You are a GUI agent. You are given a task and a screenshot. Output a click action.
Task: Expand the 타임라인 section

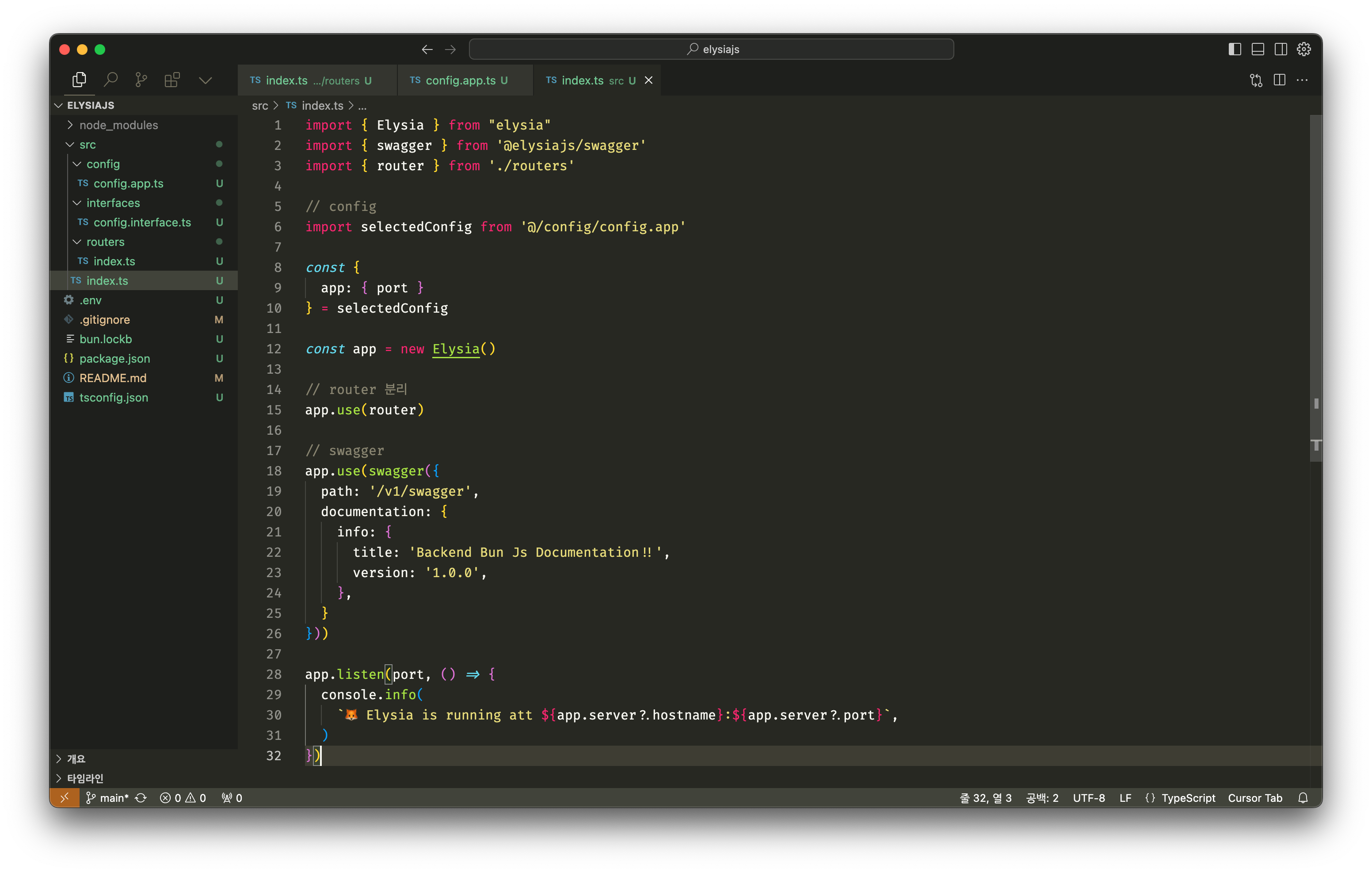(x=85, y=778)
